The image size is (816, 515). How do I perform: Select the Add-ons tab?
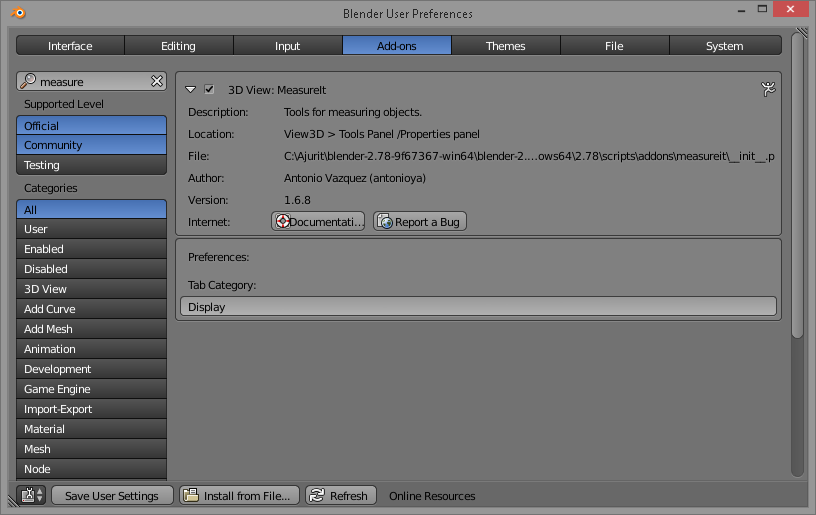[397, 45]
